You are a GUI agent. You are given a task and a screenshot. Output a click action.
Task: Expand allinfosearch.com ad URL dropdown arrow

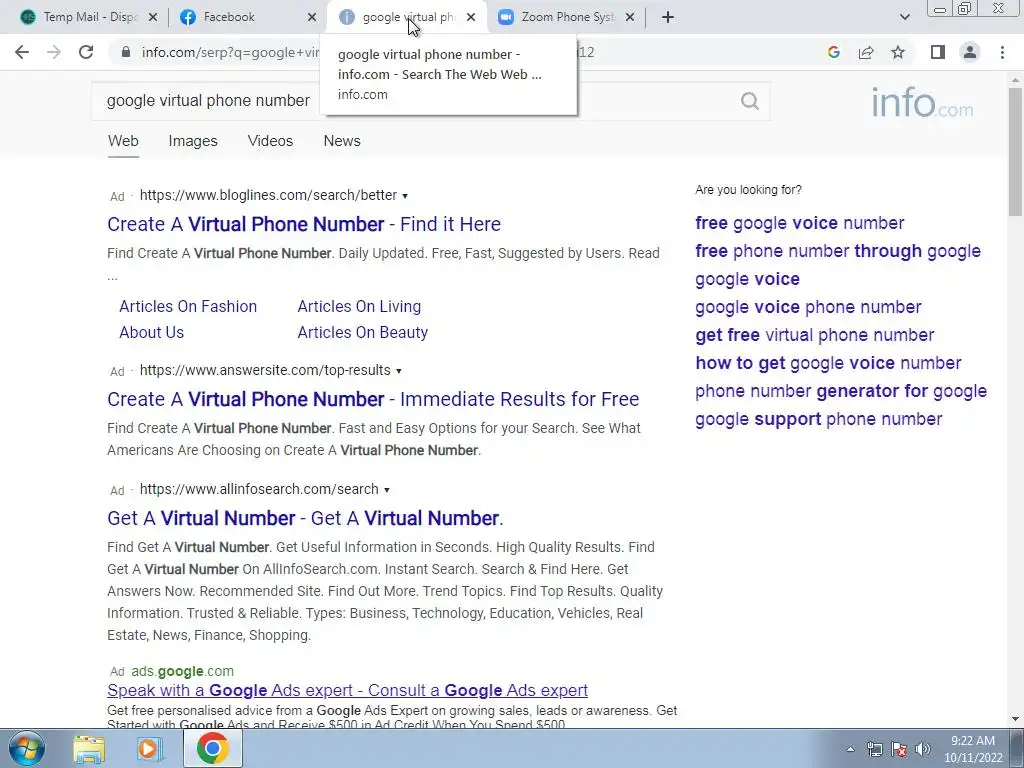click(x=387, y=490)
